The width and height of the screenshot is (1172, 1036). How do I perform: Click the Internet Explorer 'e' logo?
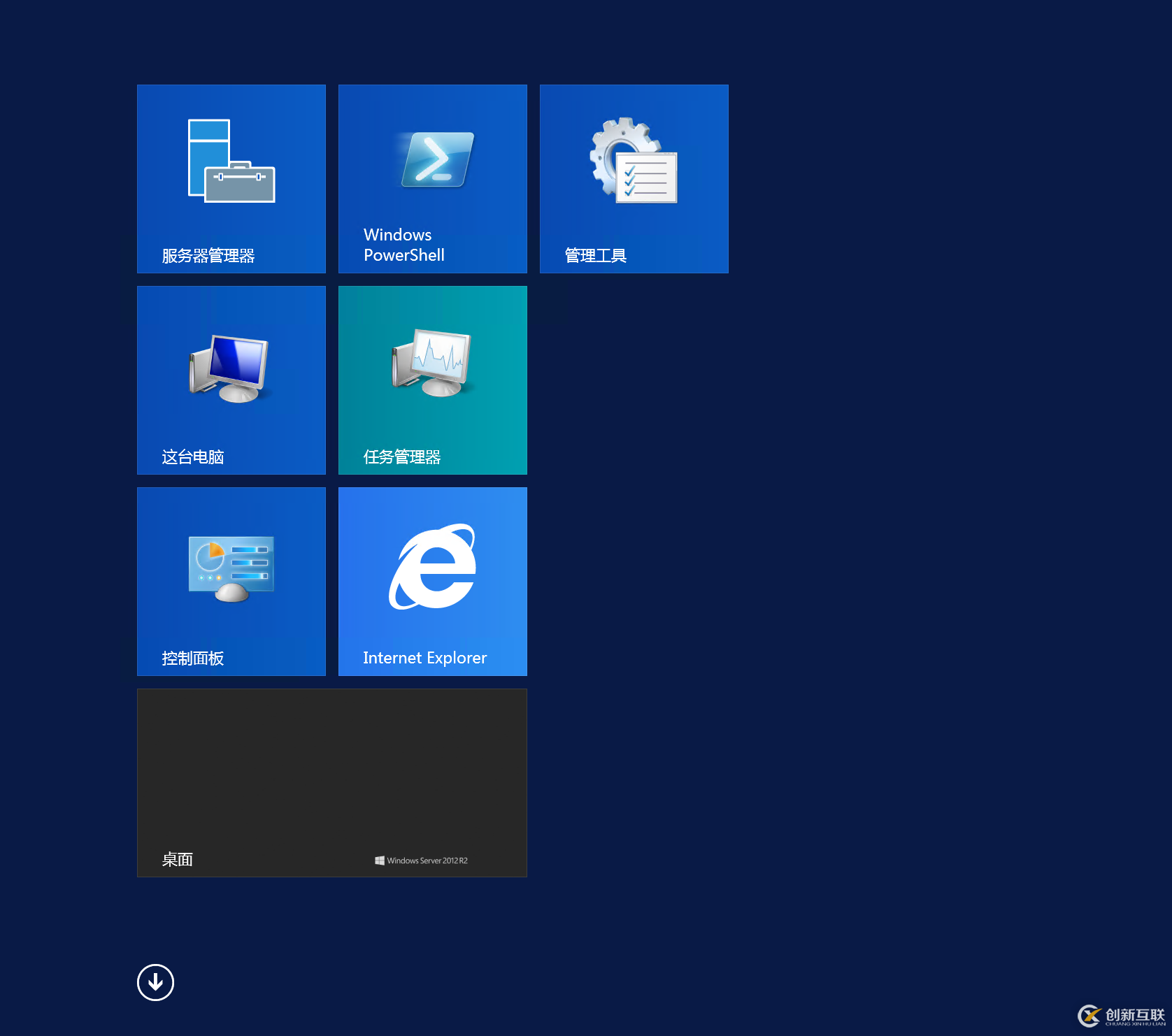pos(433,567)
